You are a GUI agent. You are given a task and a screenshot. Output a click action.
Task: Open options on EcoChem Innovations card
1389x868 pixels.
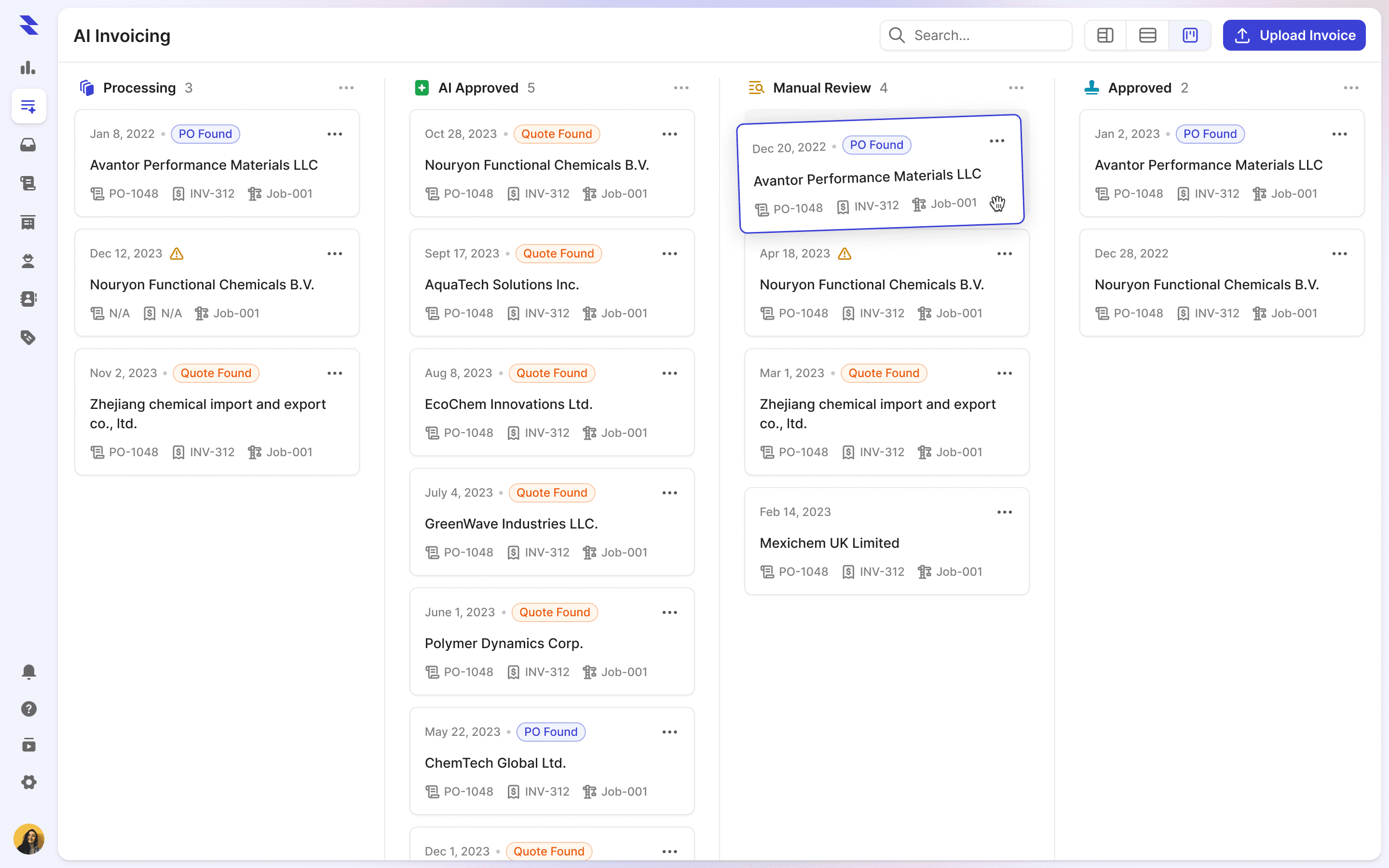coord(670,373)
